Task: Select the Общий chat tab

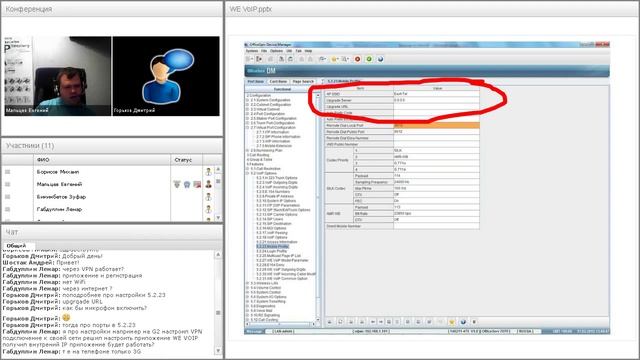Action: coord(16,246)
